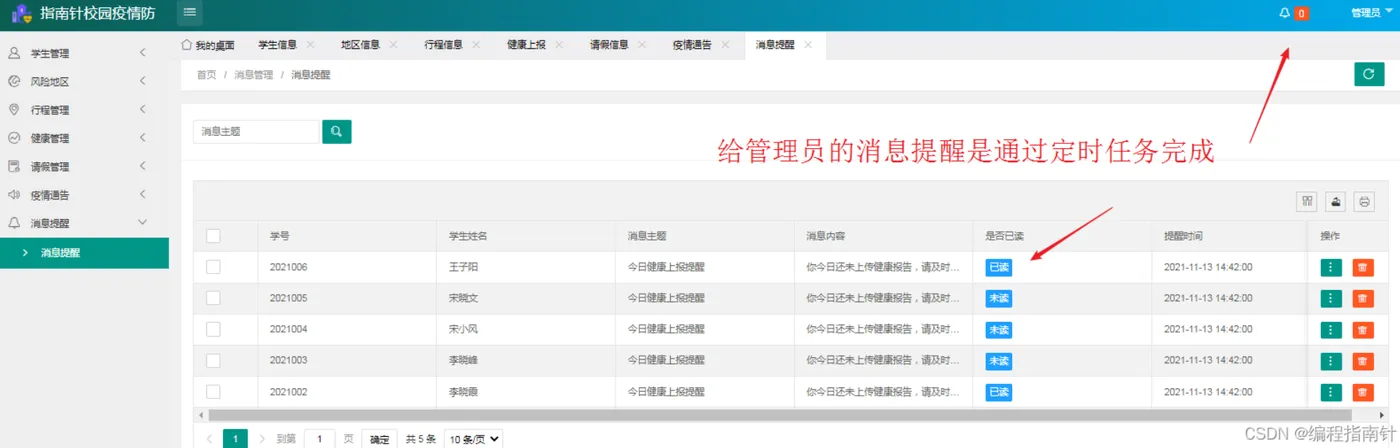Close the 请假信息 tab
Image resolution: width=1400 pixels, height=448 pixels.
click(642, 45)
